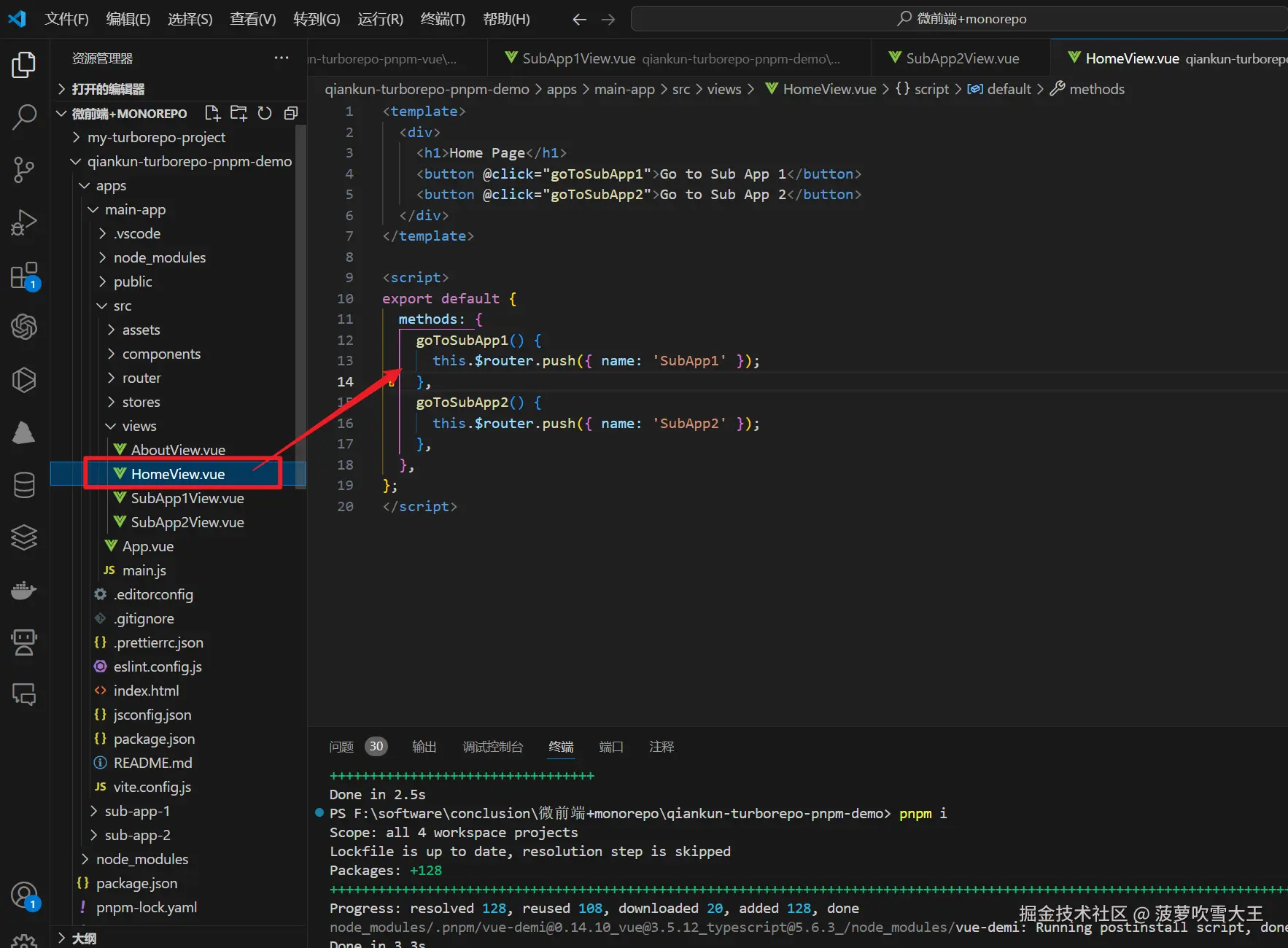Image resolution: width=1288 pixels, height=948 pixels.
Task: Open the Docker view icon
Action: (24, 590)
